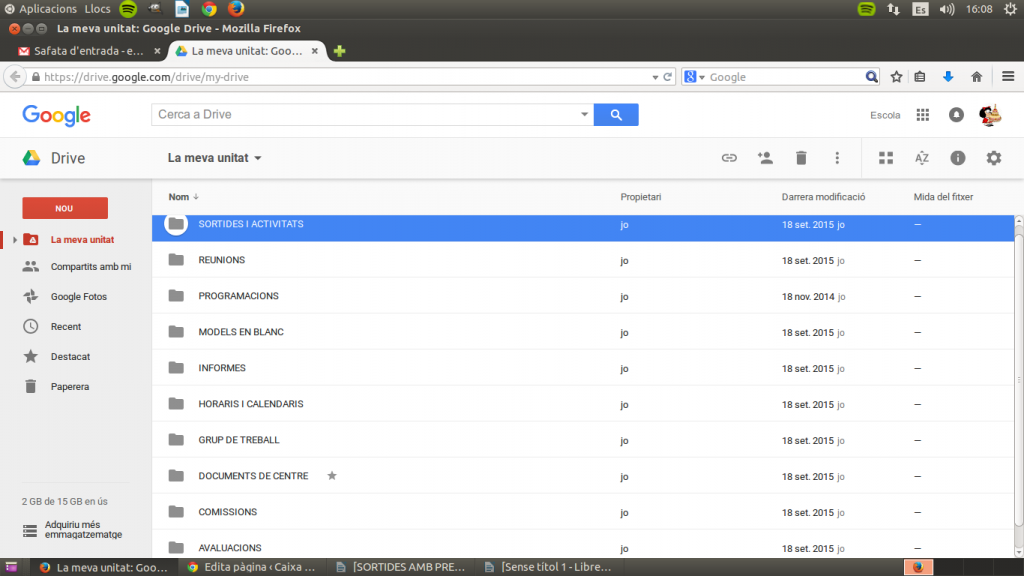Image resolution: width=1024 pixels, height=576 pixels.
Task: Click the share with people icon
Action: click(x=765, y=158)
